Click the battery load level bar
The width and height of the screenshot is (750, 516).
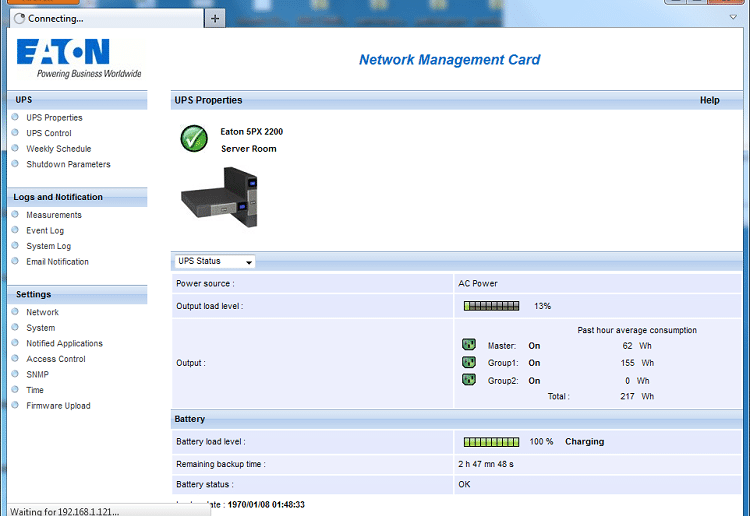[491, 442]
